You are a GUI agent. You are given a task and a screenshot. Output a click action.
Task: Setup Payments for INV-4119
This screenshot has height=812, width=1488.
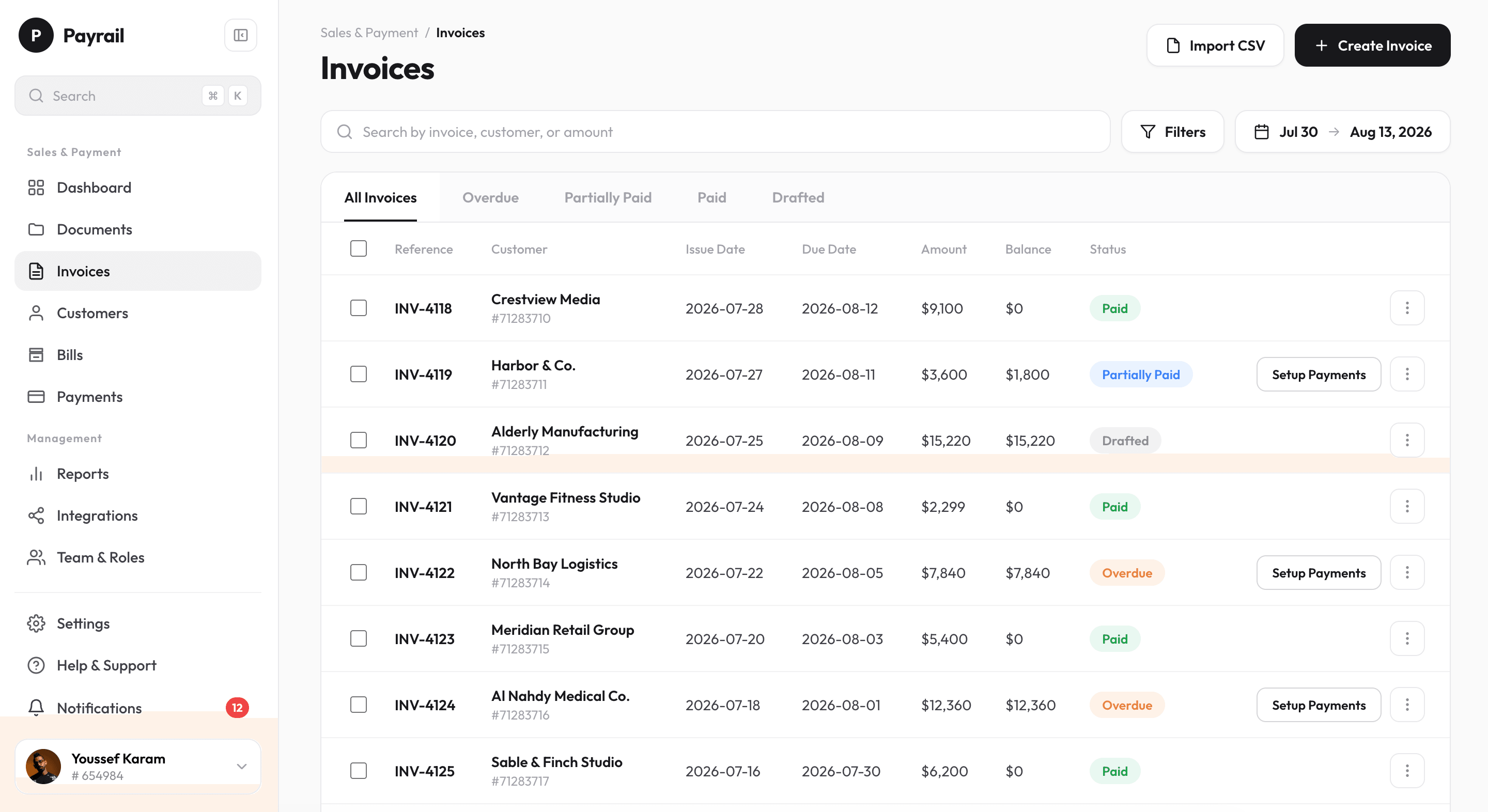tap(1319, 374)
